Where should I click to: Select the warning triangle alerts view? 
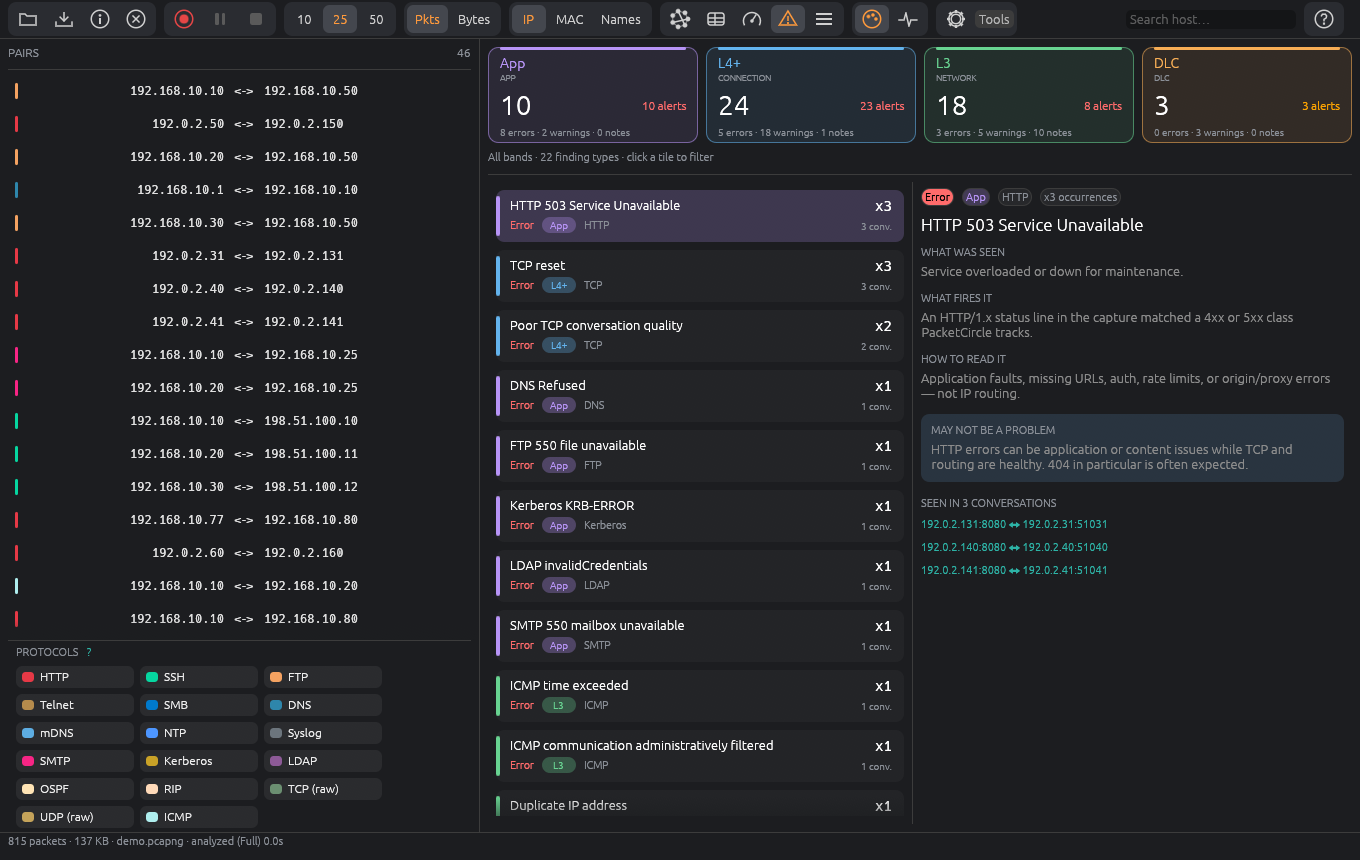[x=788, y=19]
